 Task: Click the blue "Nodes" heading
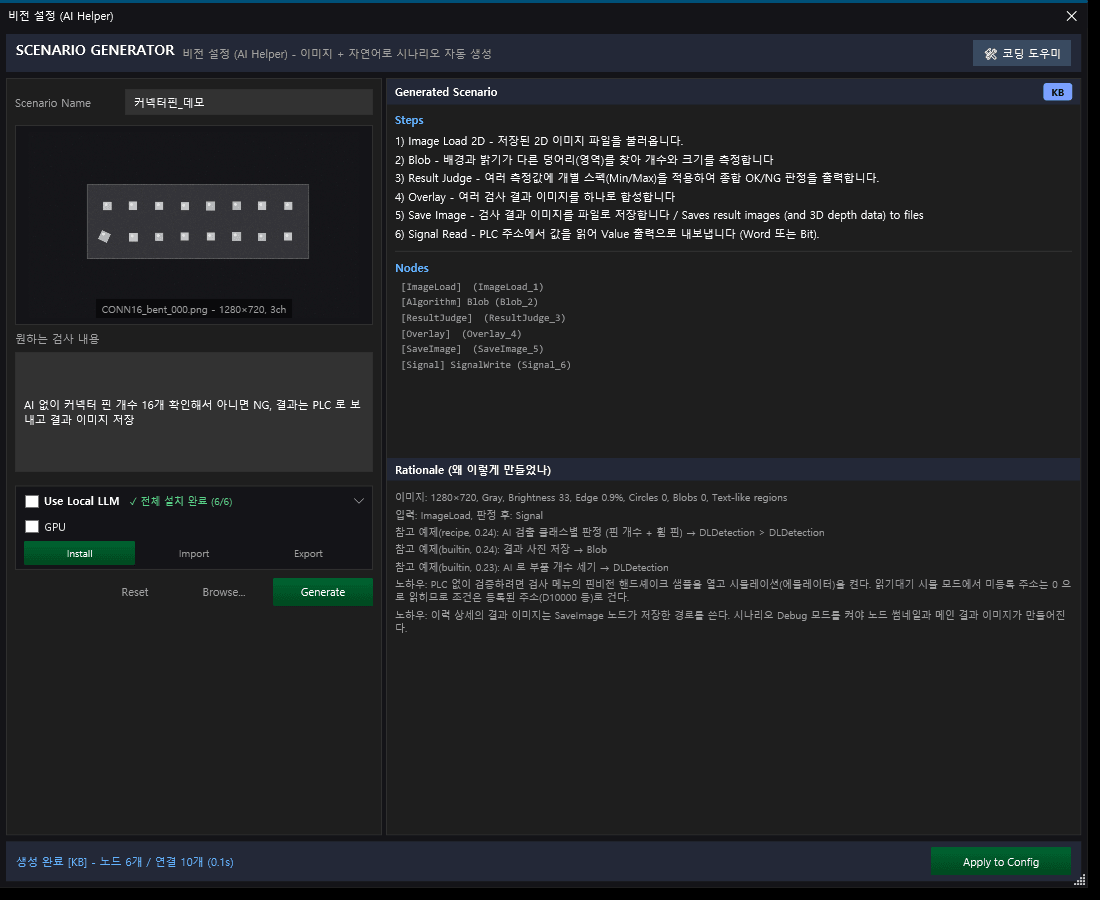[x=412, y=268]
